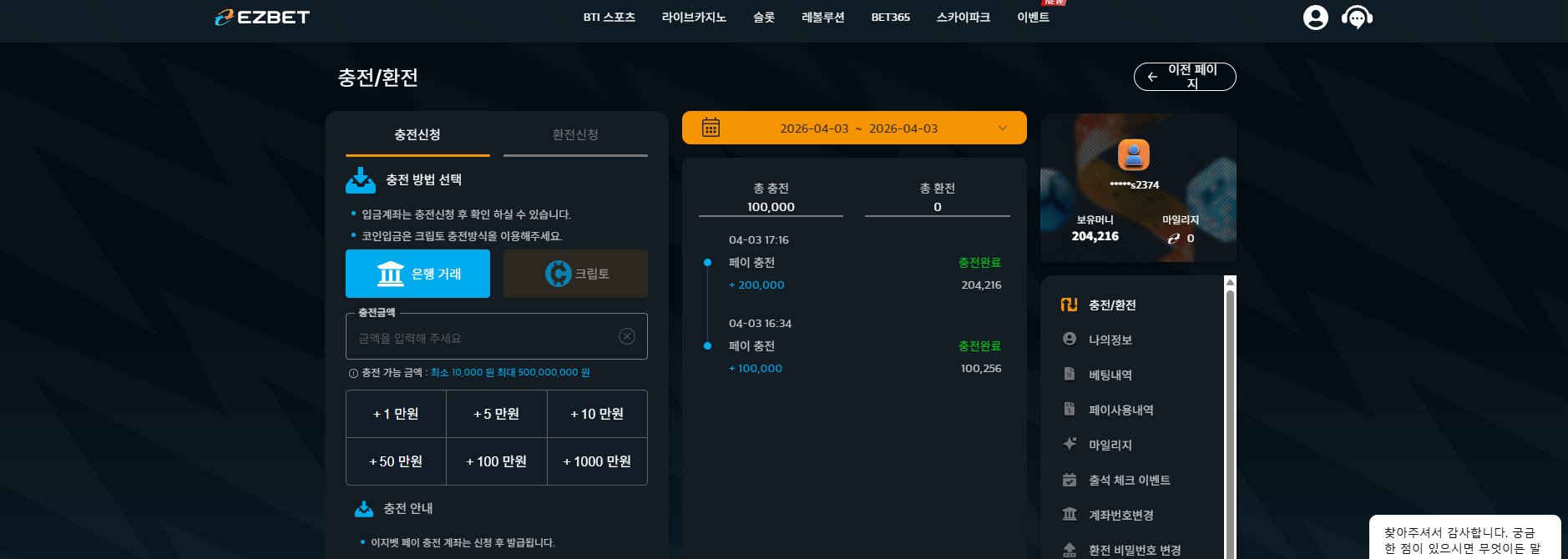Screen dimensions: 1568x559
Task: Click the orange avatar in the profile card
Action: [x=1134, y=155]
